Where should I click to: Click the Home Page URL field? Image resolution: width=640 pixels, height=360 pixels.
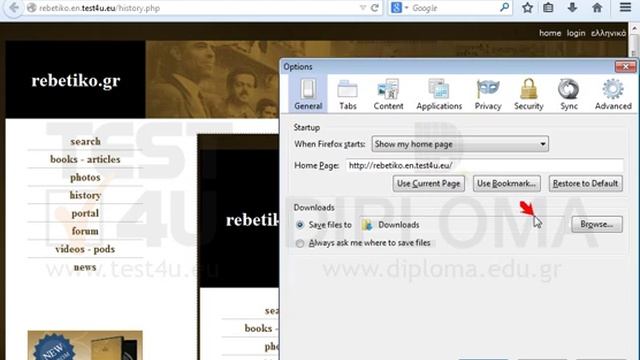click(484, 165)
